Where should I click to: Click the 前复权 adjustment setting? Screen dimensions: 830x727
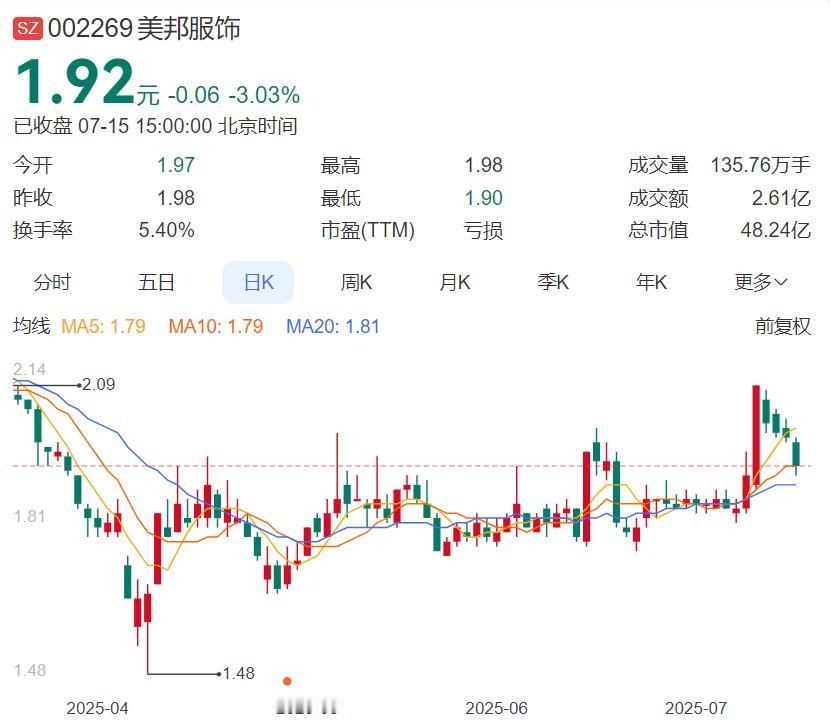783,326
